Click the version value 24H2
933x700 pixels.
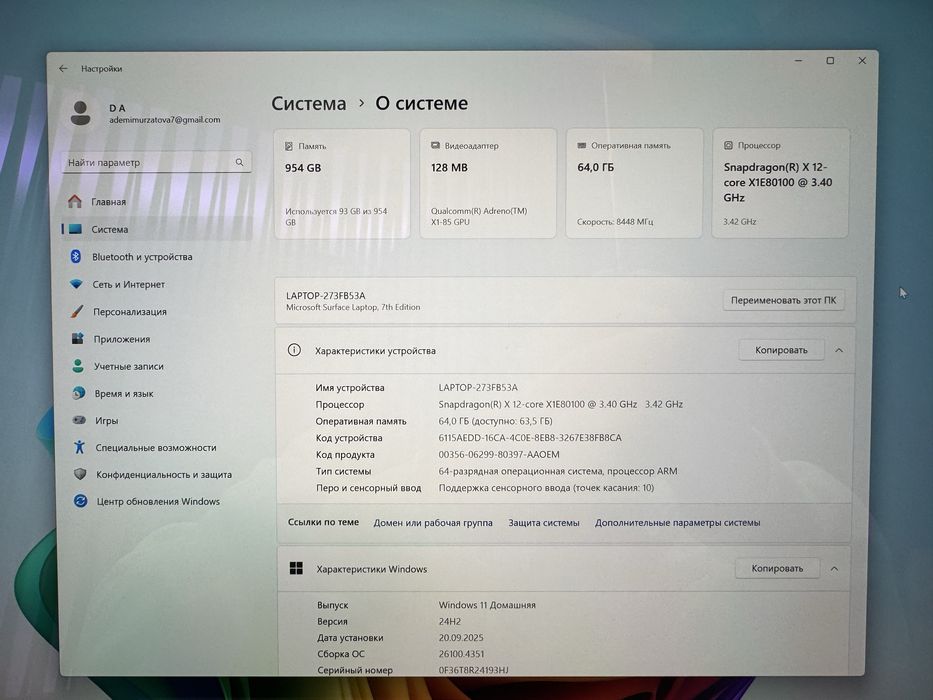(449, 621)
